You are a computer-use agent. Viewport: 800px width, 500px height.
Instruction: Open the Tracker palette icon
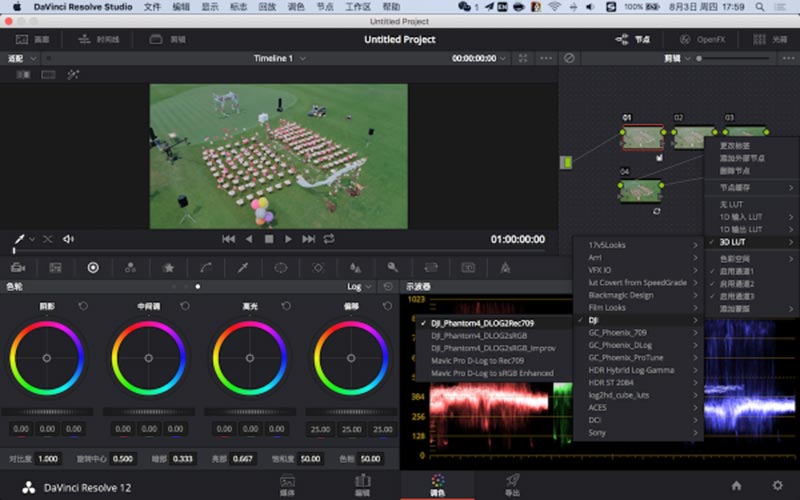click(x=318, y=267)
